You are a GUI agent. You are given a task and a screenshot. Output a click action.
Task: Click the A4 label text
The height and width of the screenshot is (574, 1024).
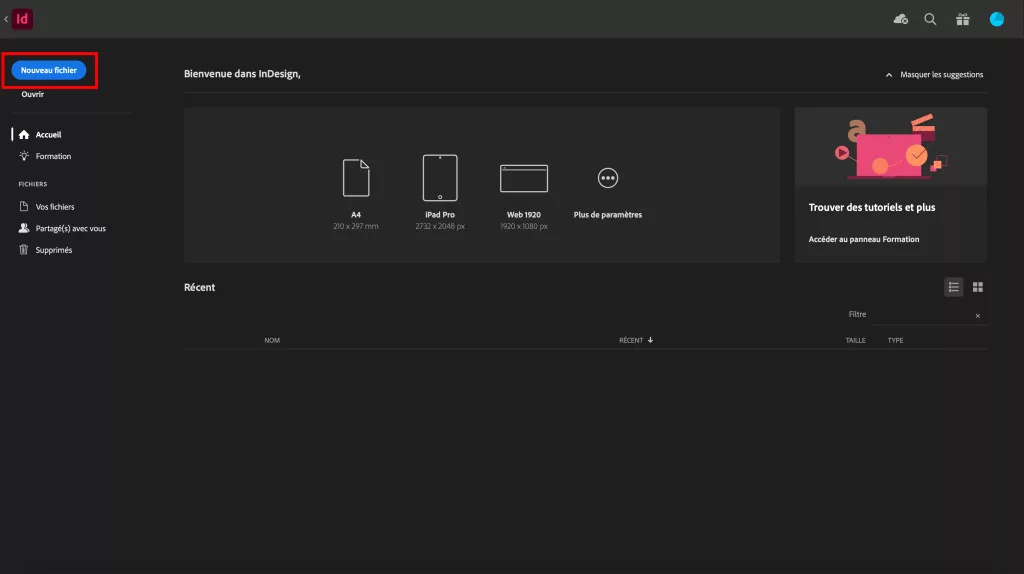pyautogui.click(x=356, y=214)
